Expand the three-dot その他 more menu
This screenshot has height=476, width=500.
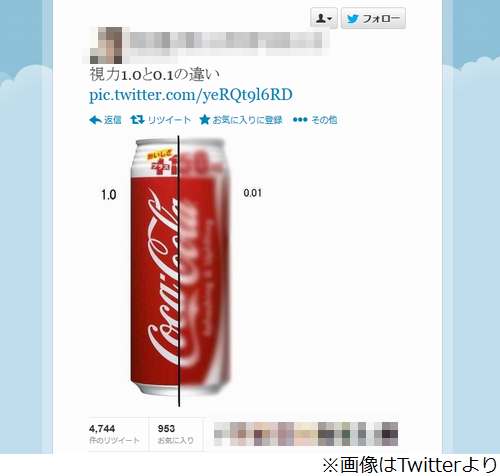point(300,120)
